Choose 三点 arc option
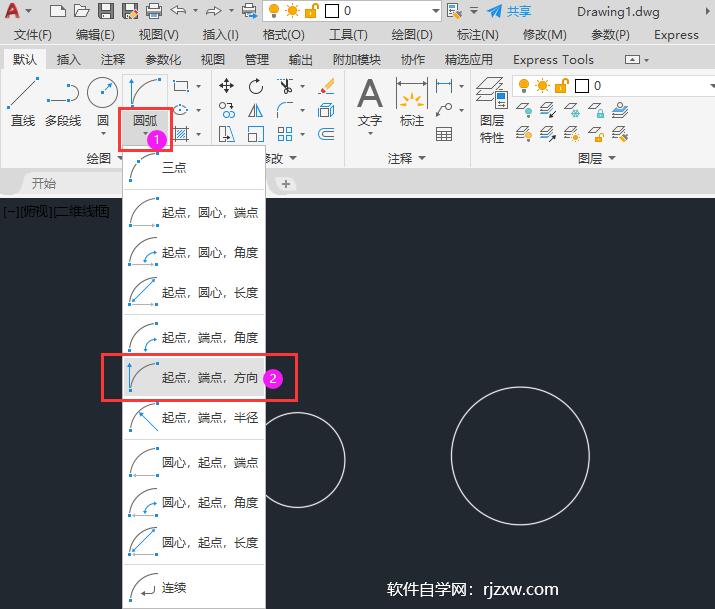The width and height of the screenshot is (715, 609). 194,167
